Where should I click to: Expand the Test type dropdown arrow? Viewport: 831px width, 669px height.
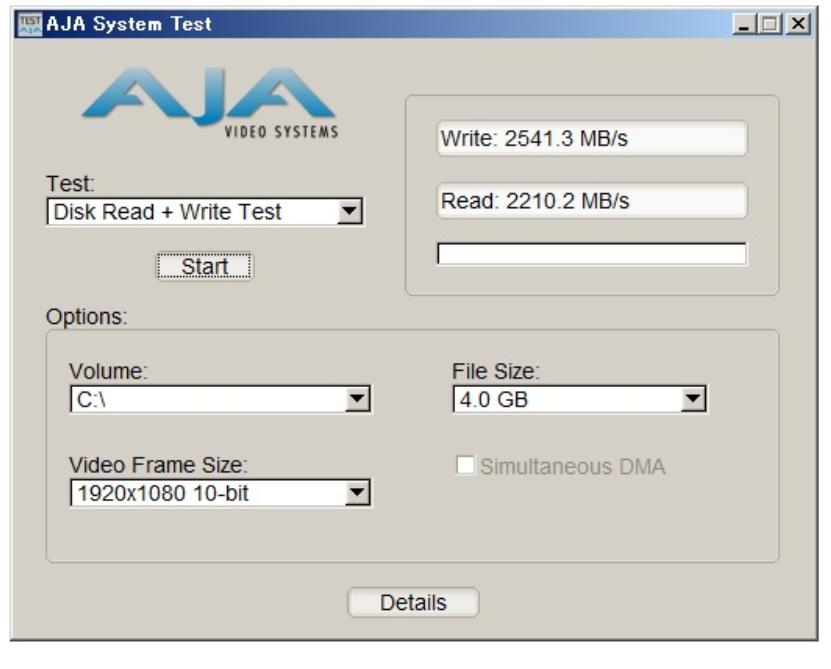(x=348, y=212)
